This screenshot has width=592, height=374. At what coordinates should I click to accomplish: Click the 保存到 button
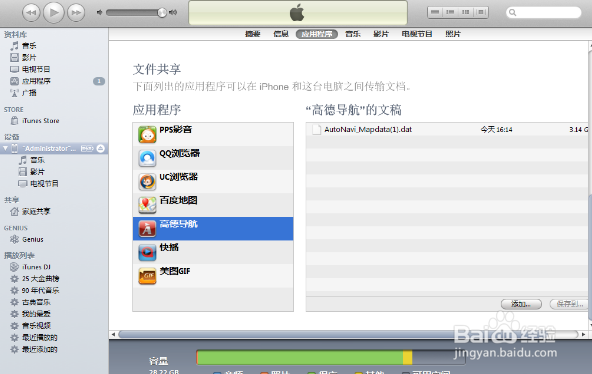[569, 304]
